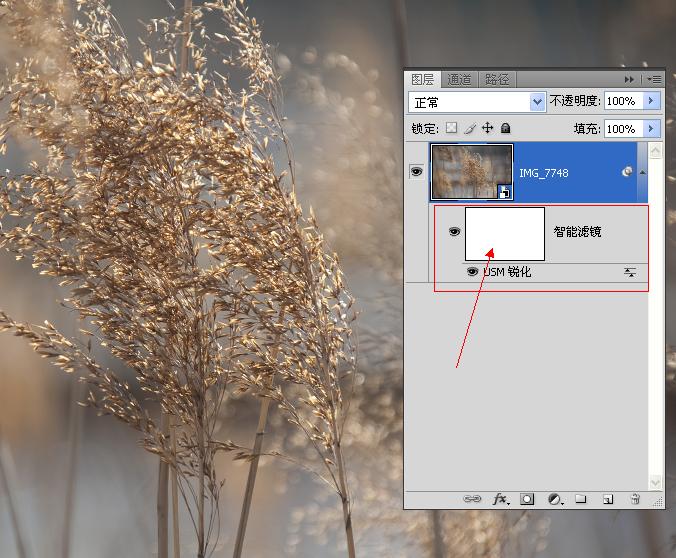This screenshot has width=676, height=558.
Task: Click the 填充 value field
Action: pos(624,129)
